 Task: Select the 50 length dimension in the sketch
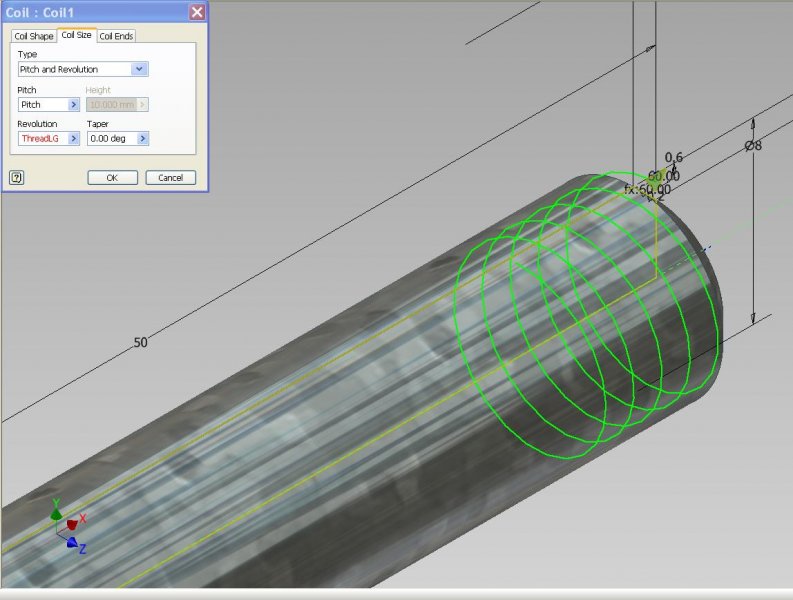(x=140, y=342)
